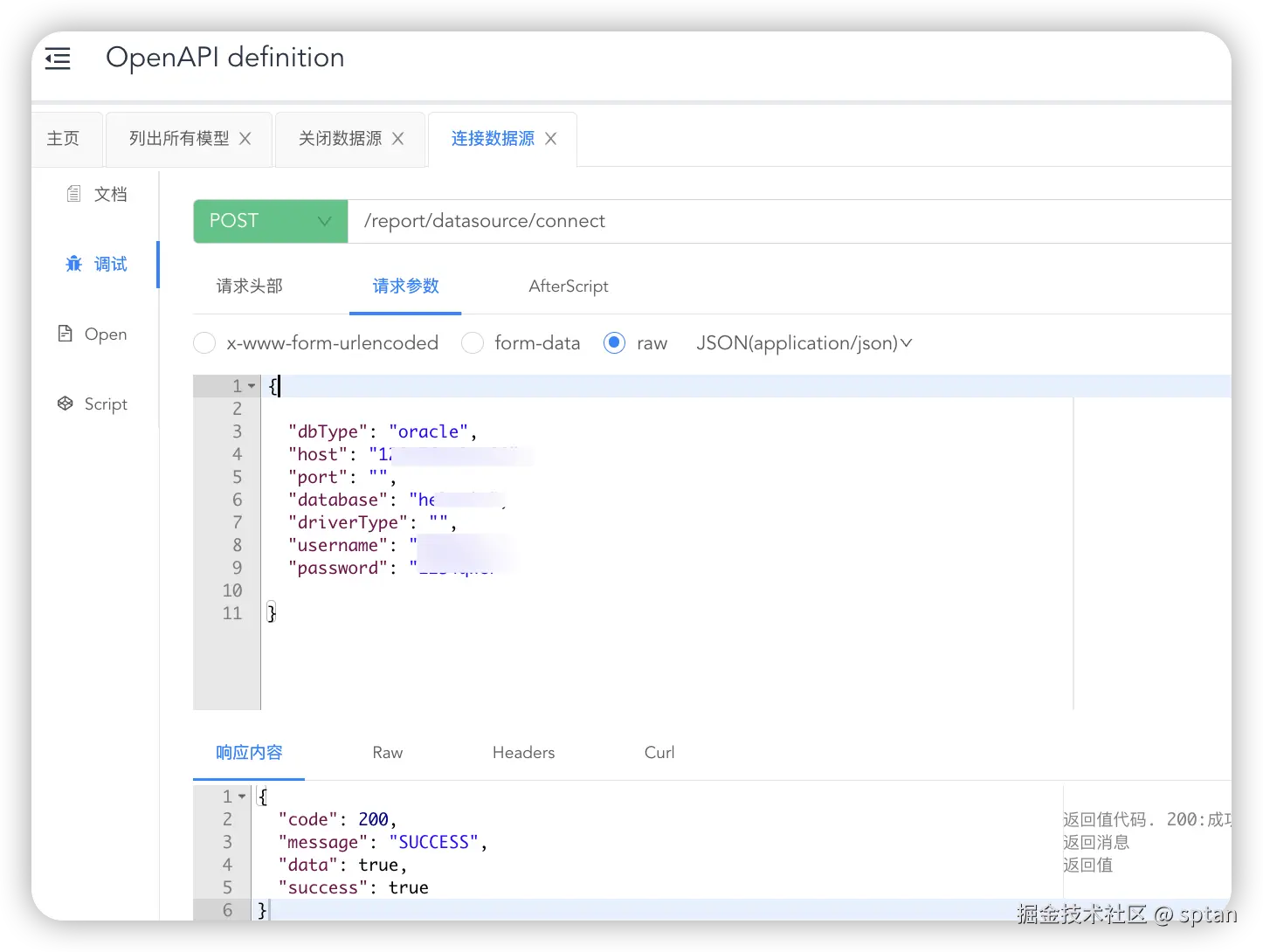The image size is (1263, 952).
Task: Click the /report/datasource/connect URL field
Action: [790, 221]
